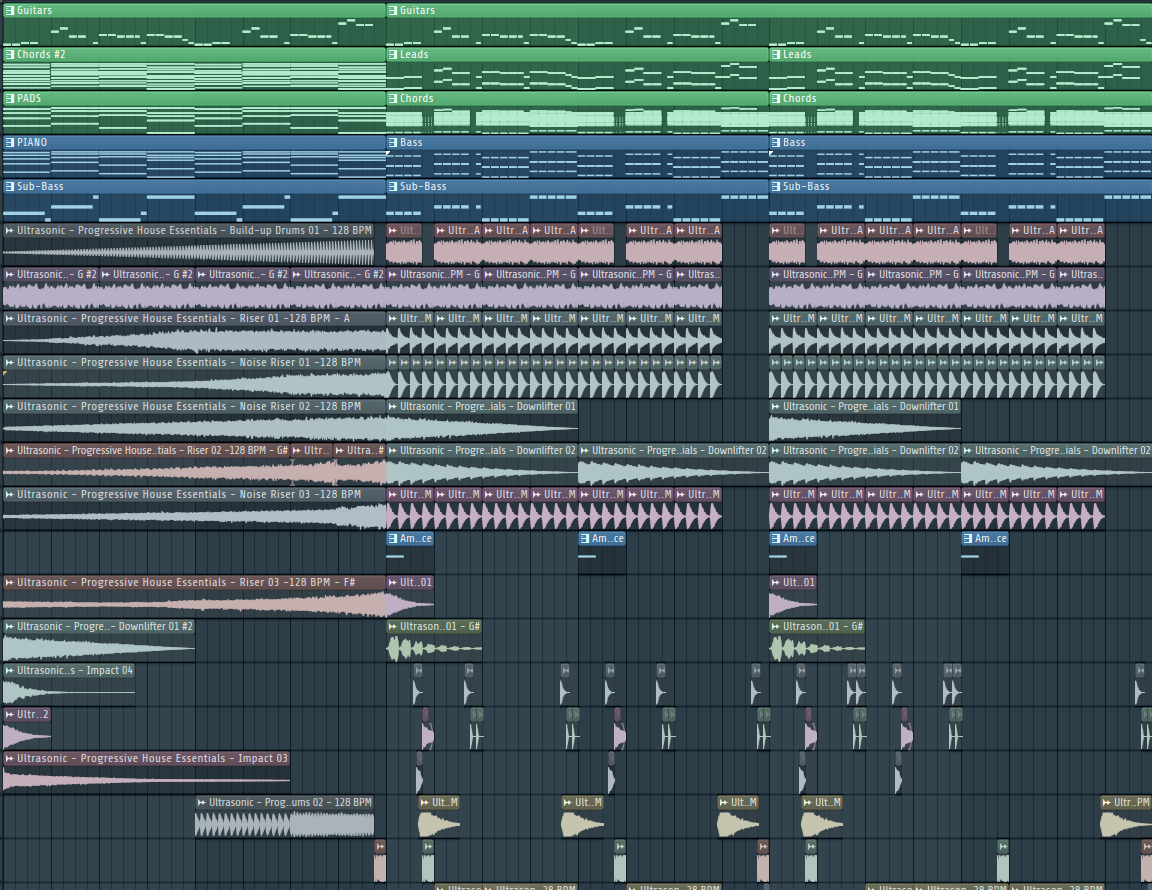1152x890 pixels.
Task: Click icon of Guitars clip above Chords #2
Action: [10, 10]
